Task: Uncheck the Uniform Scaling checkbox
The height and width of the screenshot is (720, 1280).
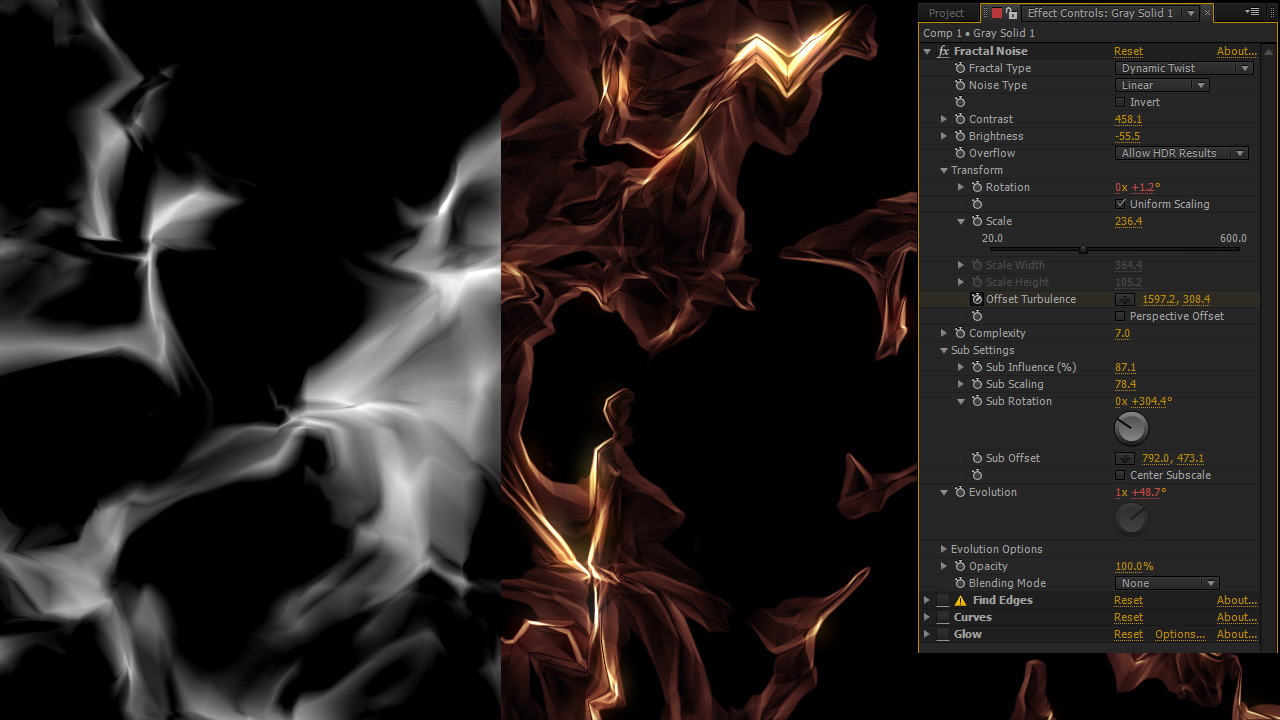Action: click(x=1120, y=204)
